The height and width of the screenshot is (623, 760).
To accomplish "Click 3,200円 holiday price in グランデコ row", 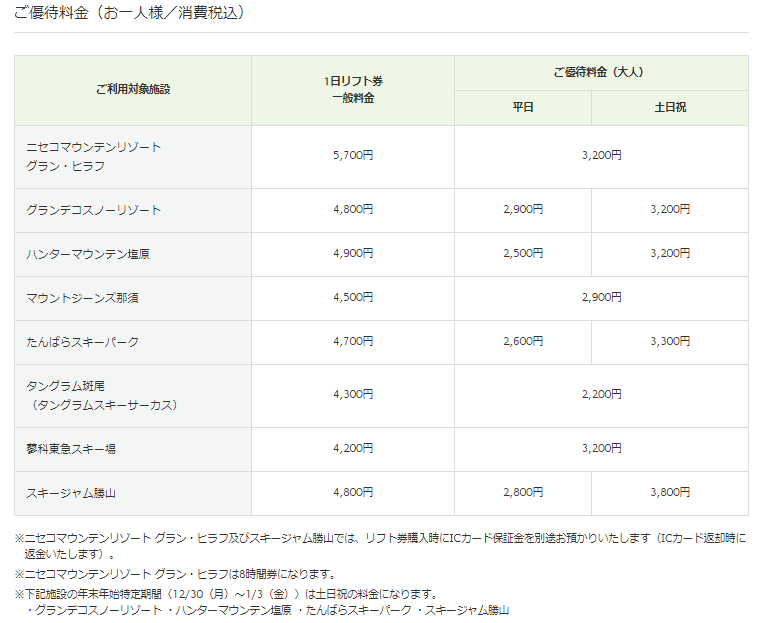I will [x=670, y=209].
